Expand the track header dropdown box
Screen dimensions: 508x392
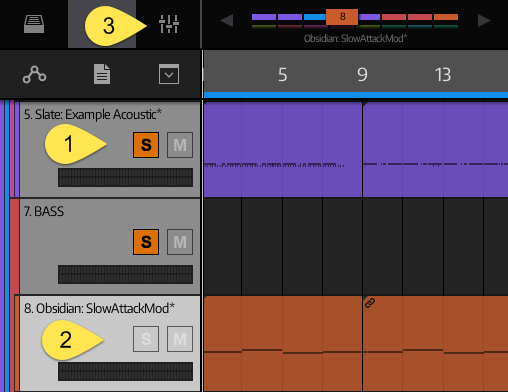pyautogui.click(x=169, y=74)
